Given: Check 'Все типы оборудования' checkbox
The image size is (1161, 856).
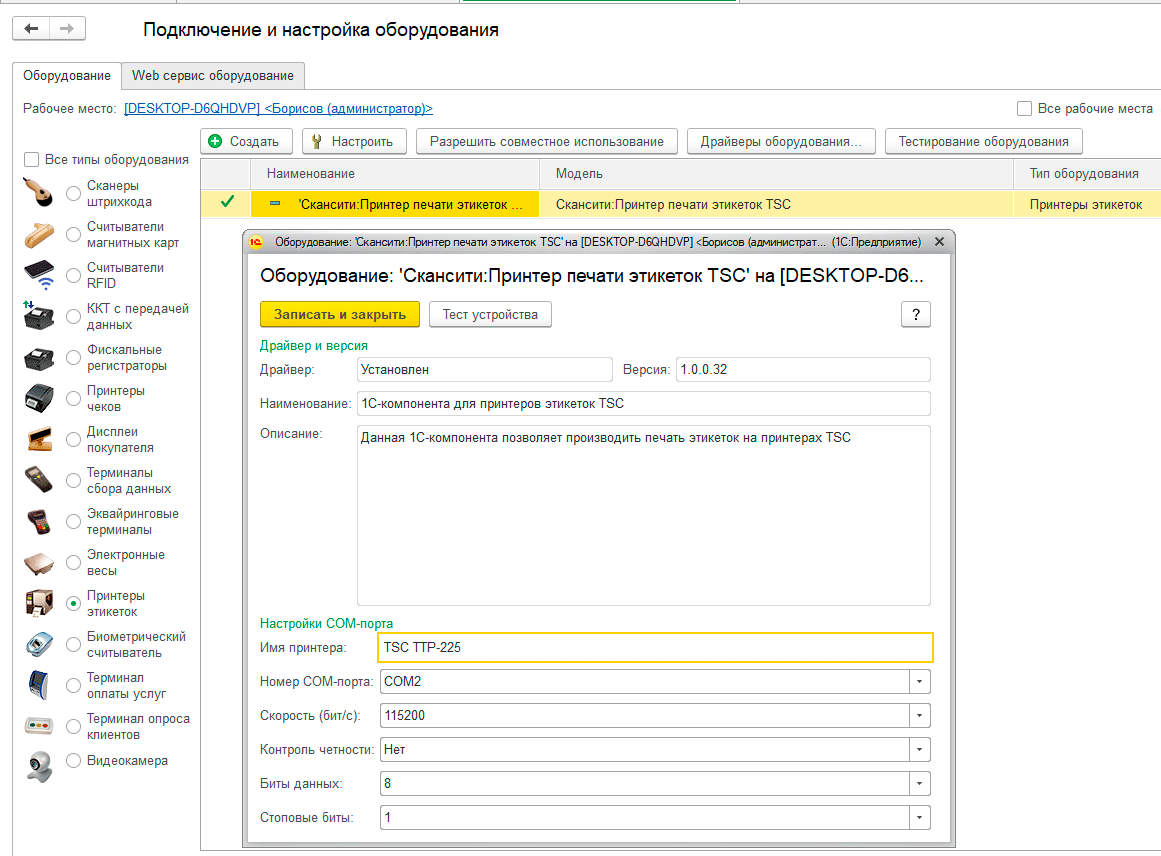Looking at the screenshot, I should [x=31, y=160].
